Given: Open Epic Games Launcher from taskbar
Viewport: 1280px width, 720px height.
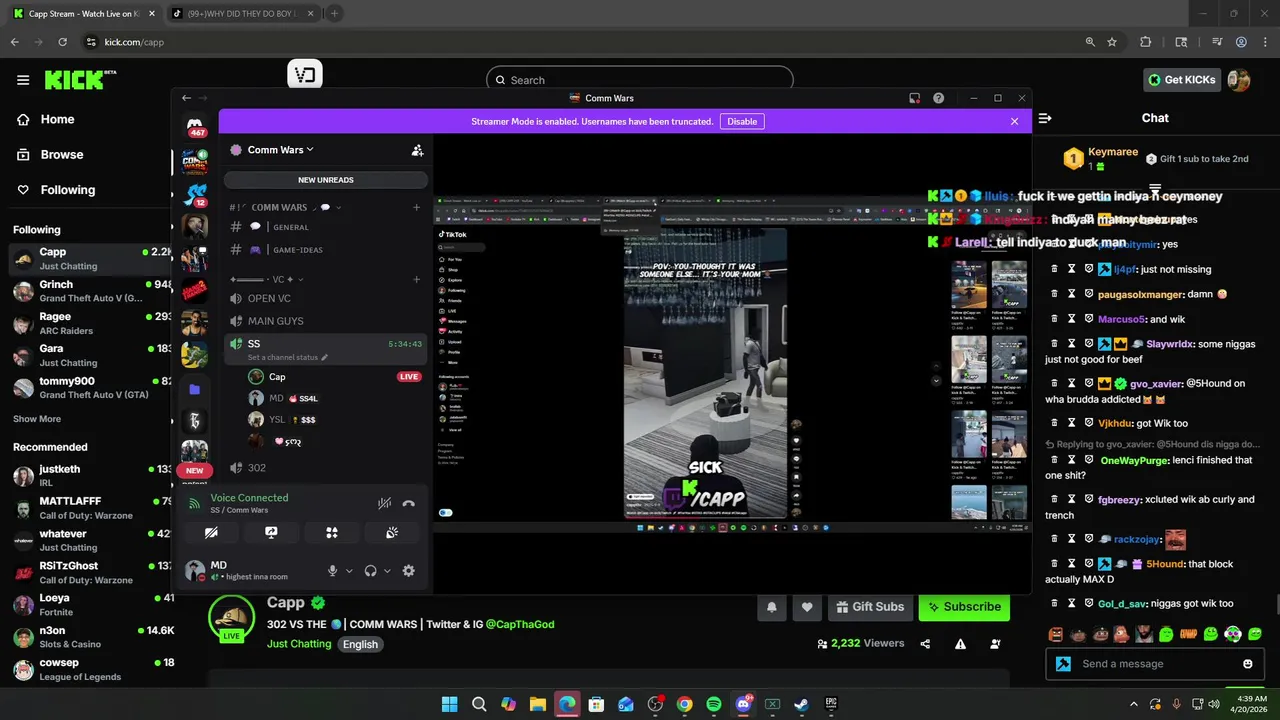Looking at the screenshot, I should [x=831, y=704].
